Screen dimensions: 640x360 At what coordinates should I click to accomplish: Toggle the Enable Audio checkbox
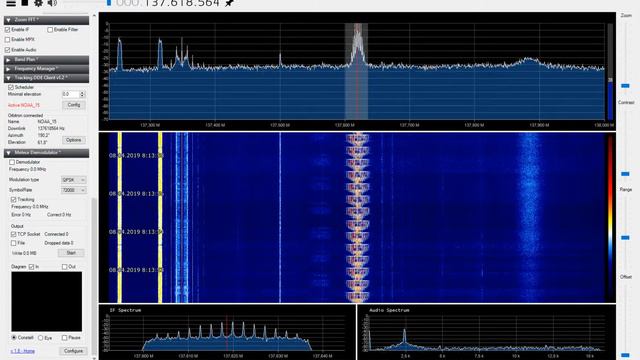(x=7, y=50)
